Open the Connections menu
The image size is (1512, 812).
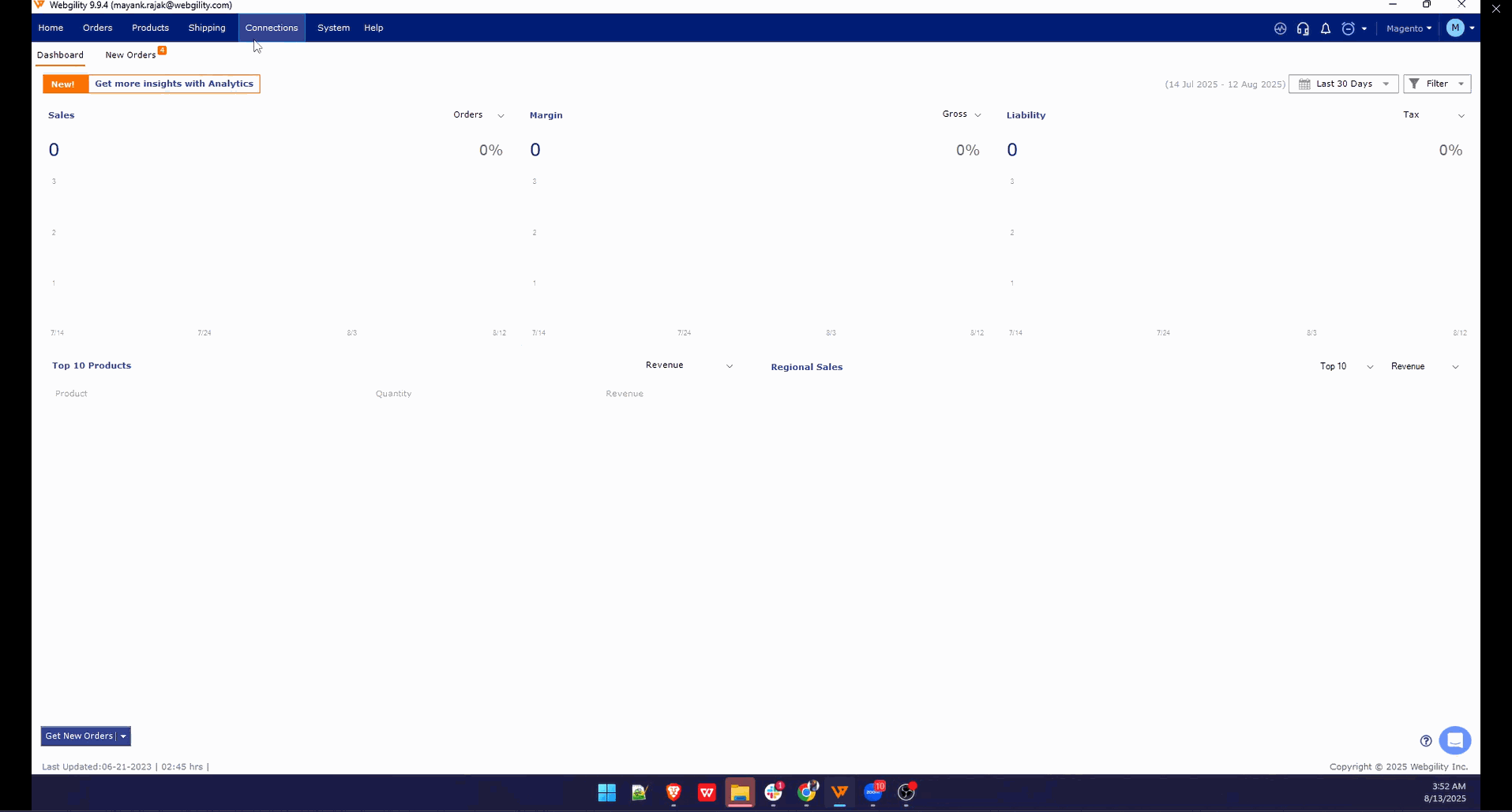pos(272,28)
